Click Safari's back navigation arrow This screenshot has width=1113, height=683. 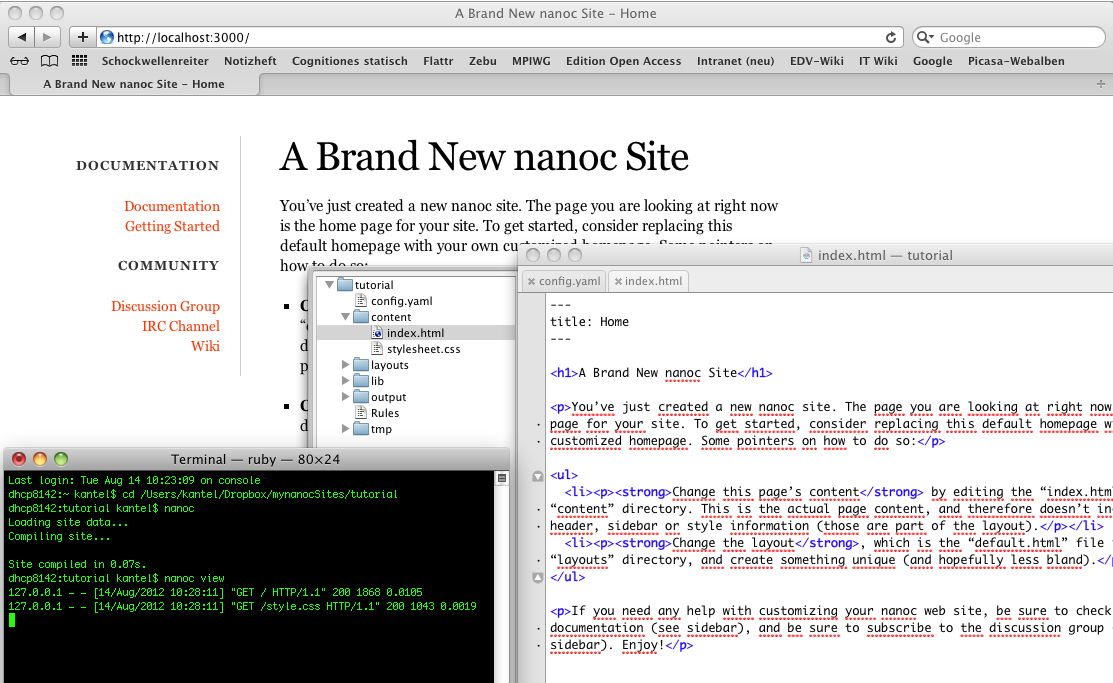21,37
